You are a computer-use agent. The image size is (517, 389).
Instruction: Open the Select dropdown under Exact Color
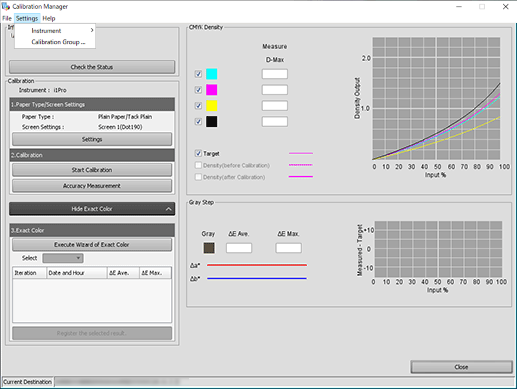(x=63, y=258)
